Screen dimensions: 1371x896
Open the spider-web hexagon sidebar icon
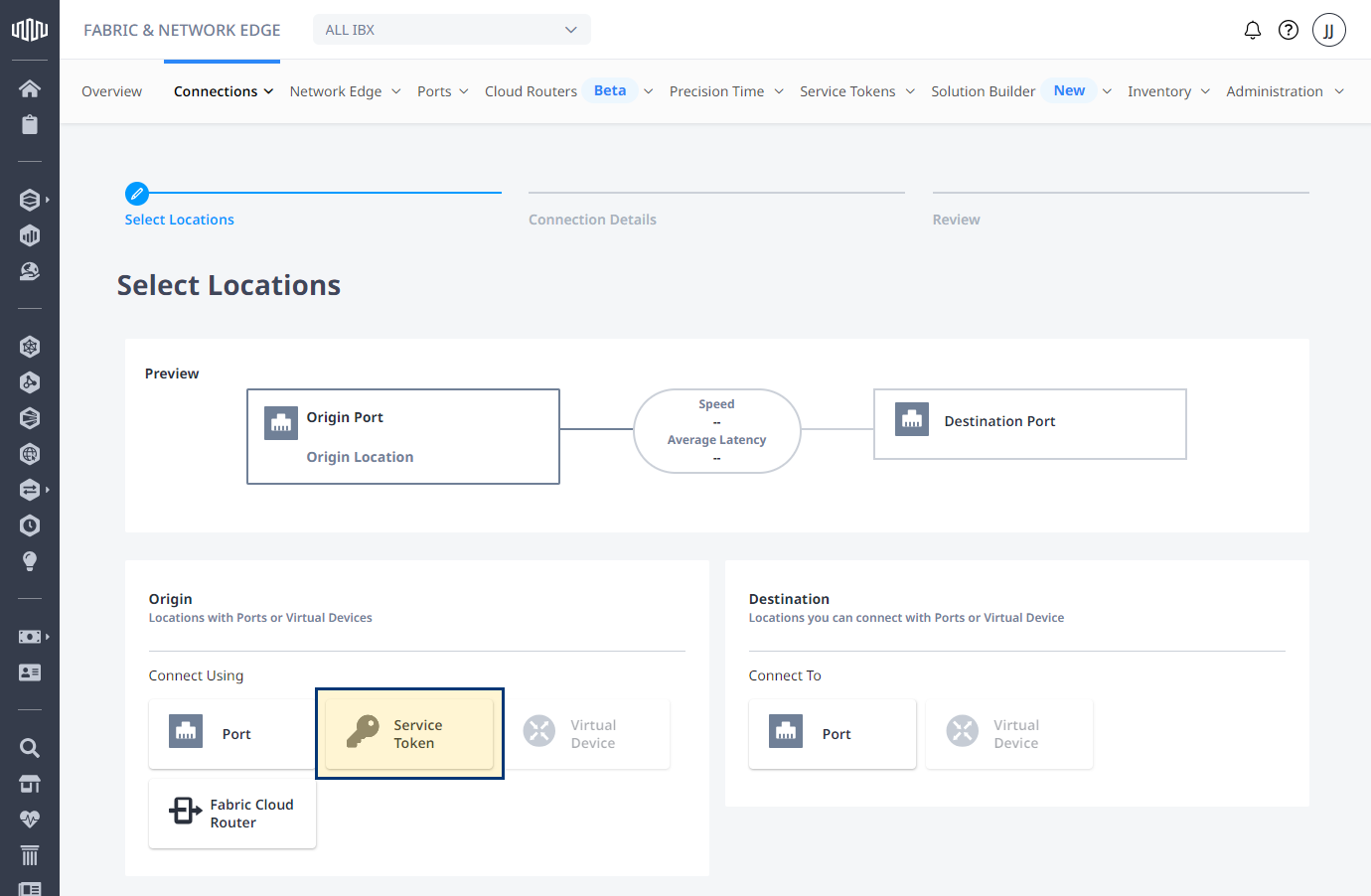click(x=30, y=347)
